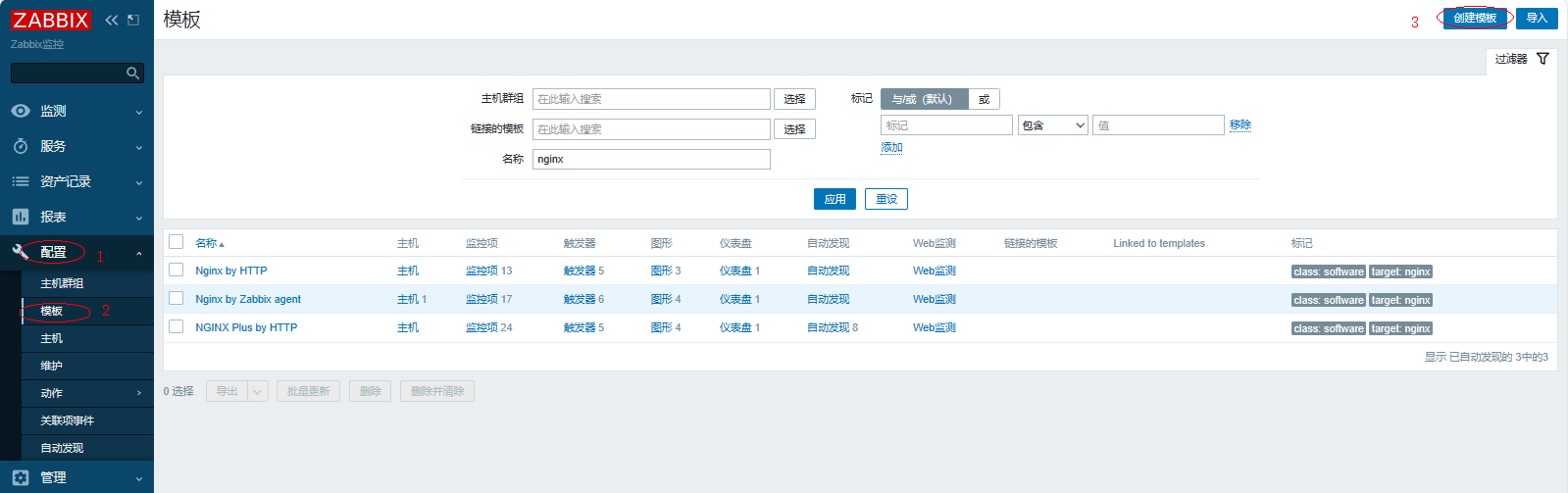
Task: Toggle the select-all checkbox in table header
Action: click(177, 242)
